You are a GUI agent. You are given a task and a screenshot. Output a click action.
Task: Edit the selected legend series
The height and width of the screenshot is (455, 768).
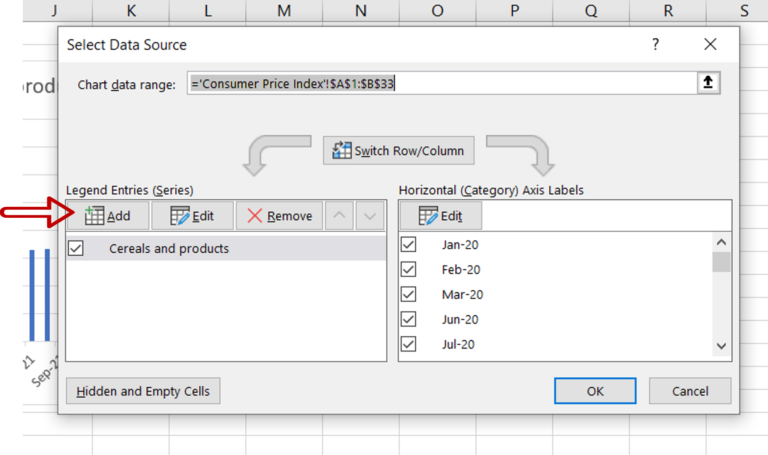[192, 216]
